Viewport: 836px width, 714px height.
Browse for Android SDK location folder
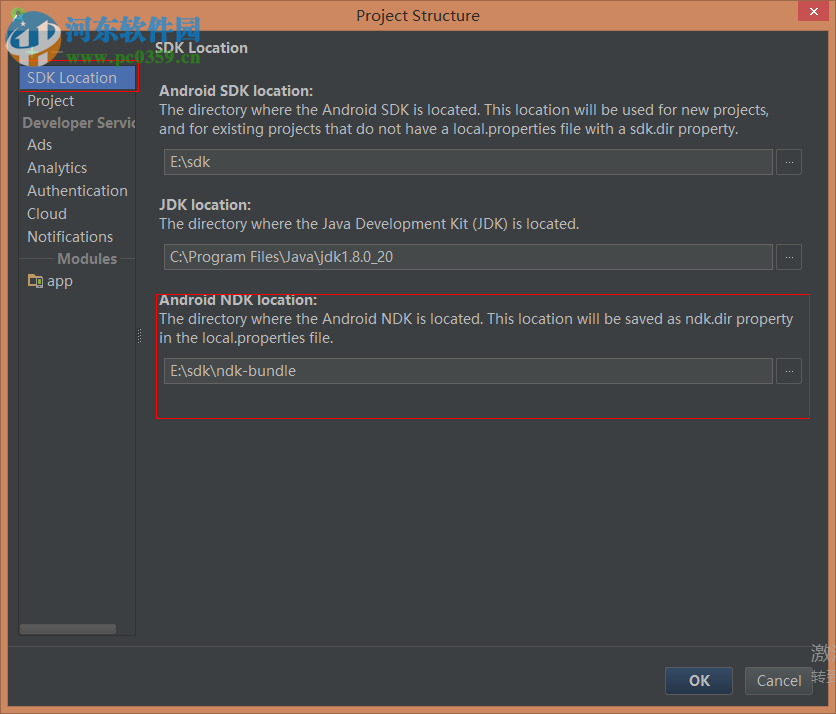(x=789, y=162)
